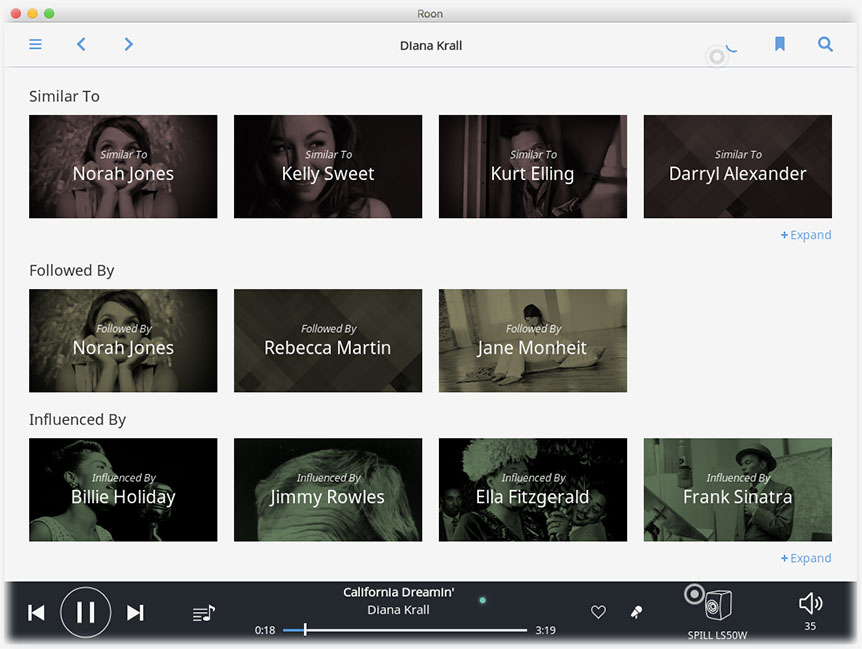Click the playback progress seek bar
Viewport: 862px width, 649px height.
[x=405, y=630]
